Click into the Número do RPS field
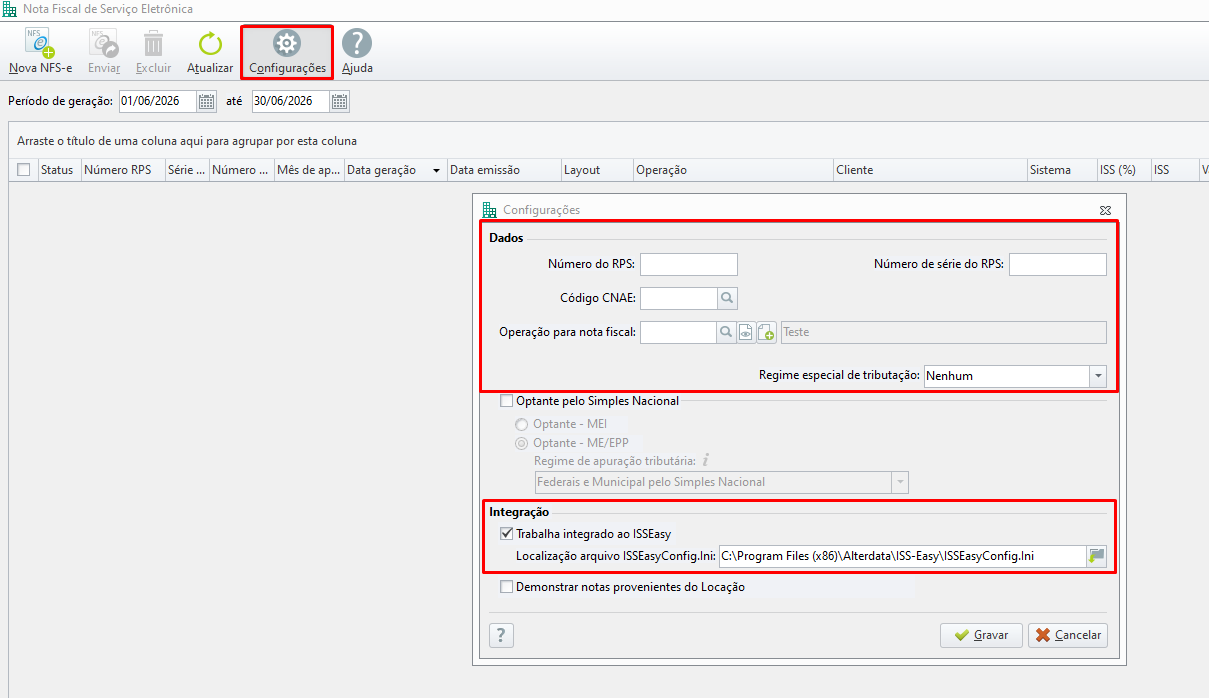Image resolution: width=1209 pixels, height=698 pixels. coord(689,264)
